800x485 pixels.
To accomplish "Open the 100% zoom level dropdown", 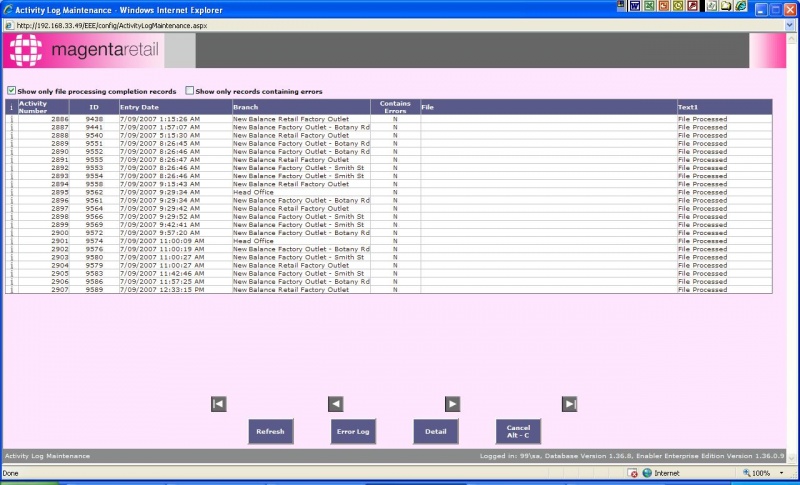I will 781,473.
